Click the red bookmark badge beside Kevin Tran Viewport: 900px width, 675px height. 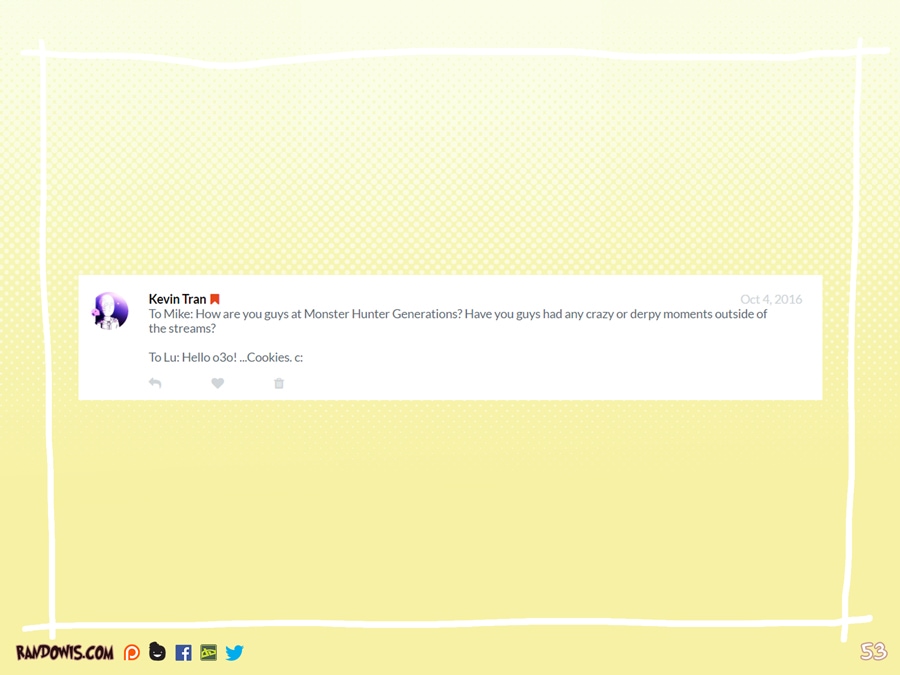[x=215, y=299]
